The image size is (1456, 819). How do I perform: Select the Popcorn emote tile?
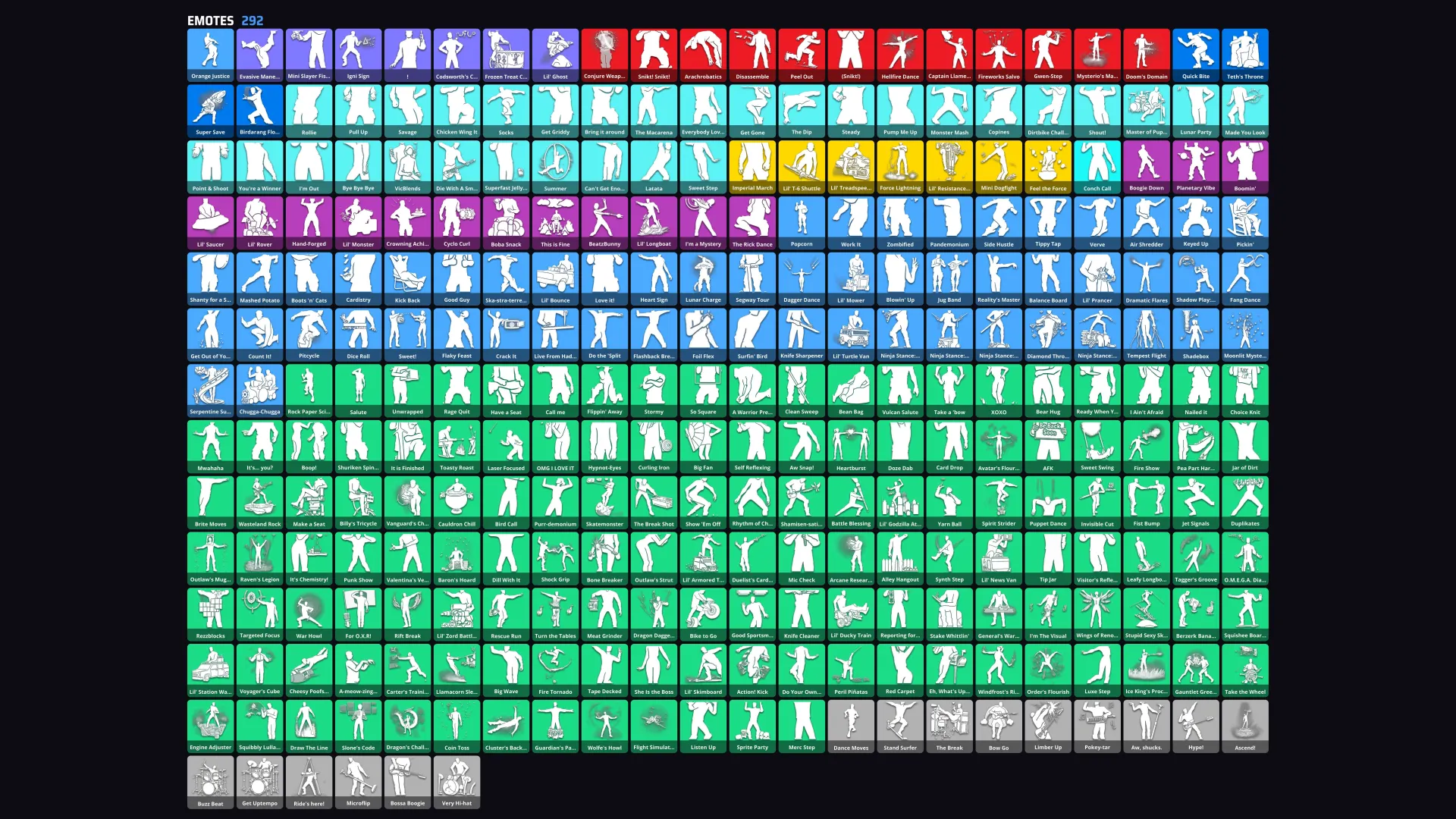tap(802, 223)
